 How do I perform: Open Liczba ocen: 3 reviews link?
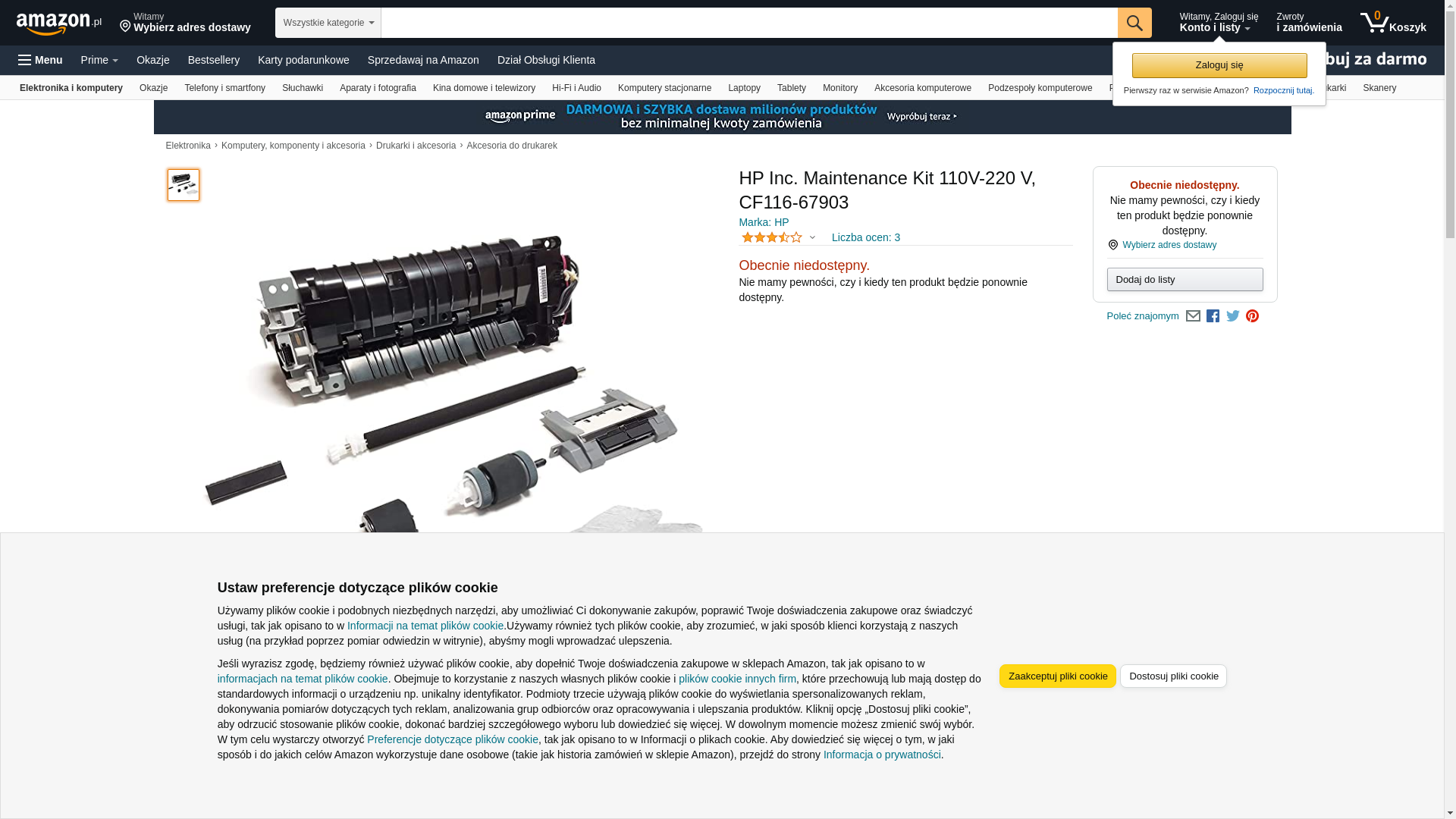[866, 237]
